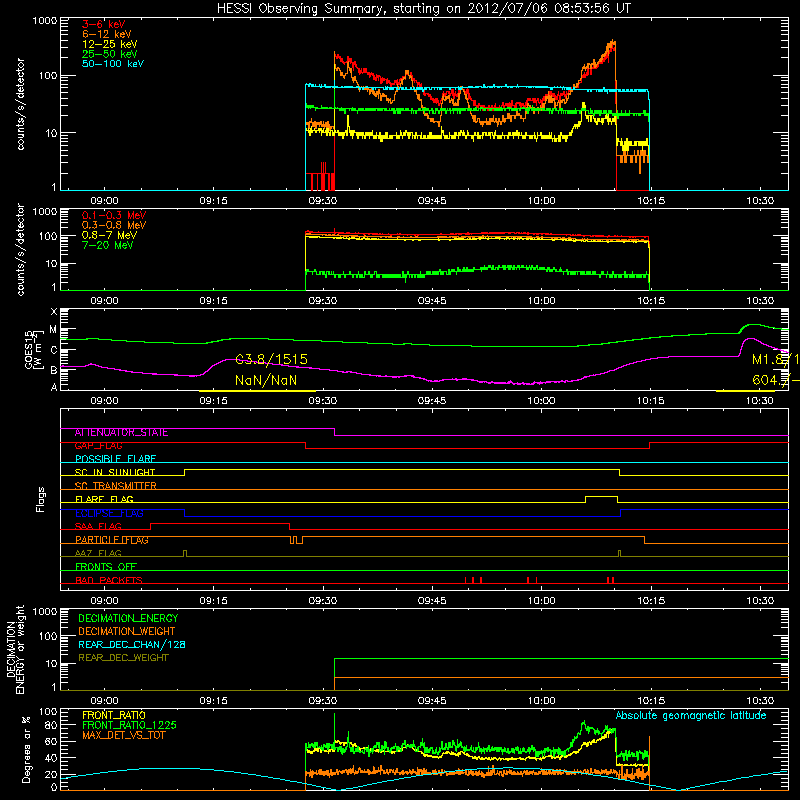Click the C3.8/1515 flare annotation

271,359
